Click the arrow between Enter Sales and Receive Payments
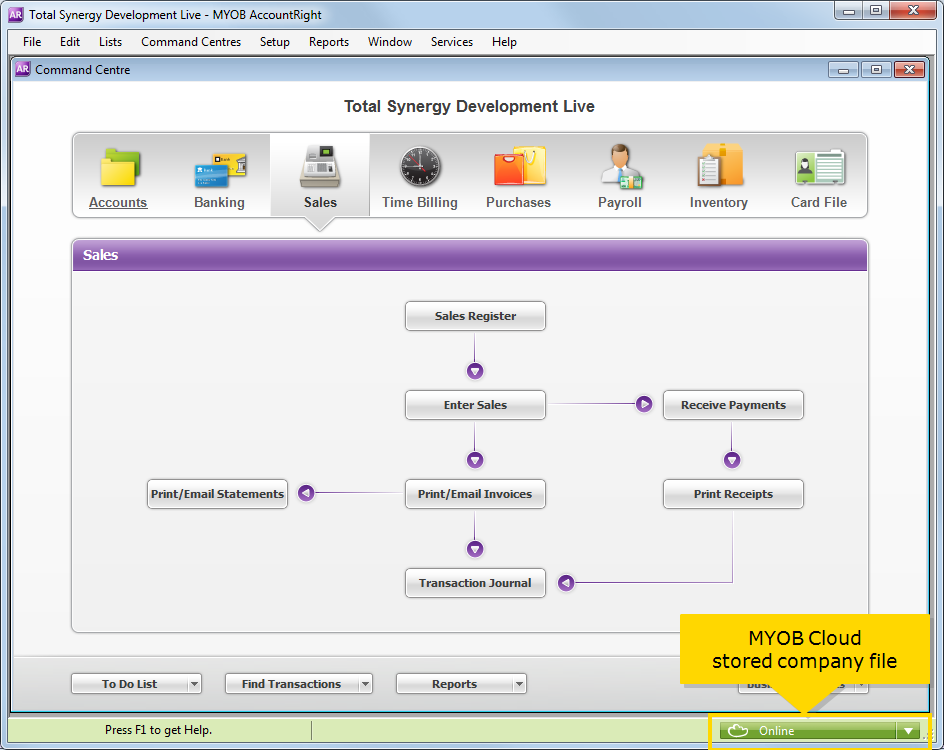Viewport: 944px width, 750px height. coord(644,404)
